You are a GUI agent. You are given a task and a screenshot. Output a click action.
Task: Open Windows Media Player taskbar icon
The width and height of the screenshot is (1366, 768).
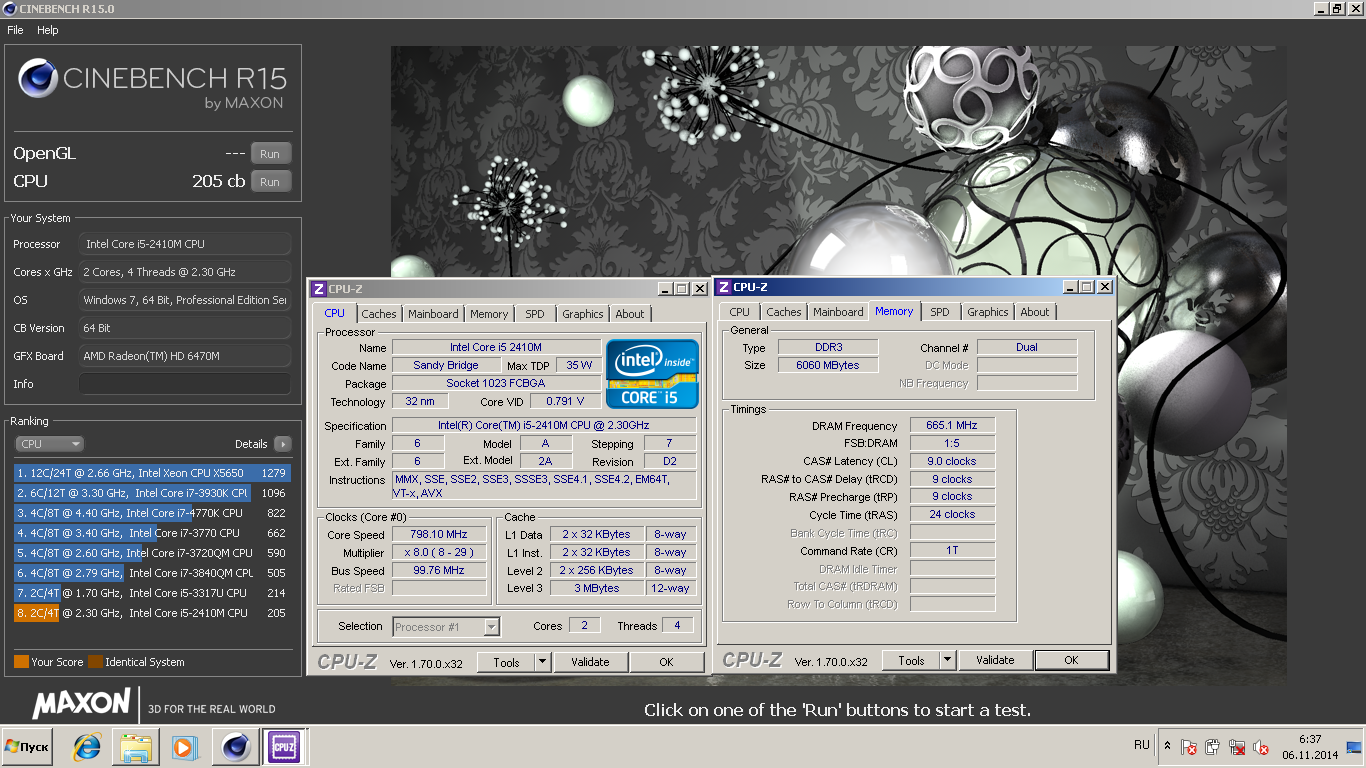click(x=183, y=747)
